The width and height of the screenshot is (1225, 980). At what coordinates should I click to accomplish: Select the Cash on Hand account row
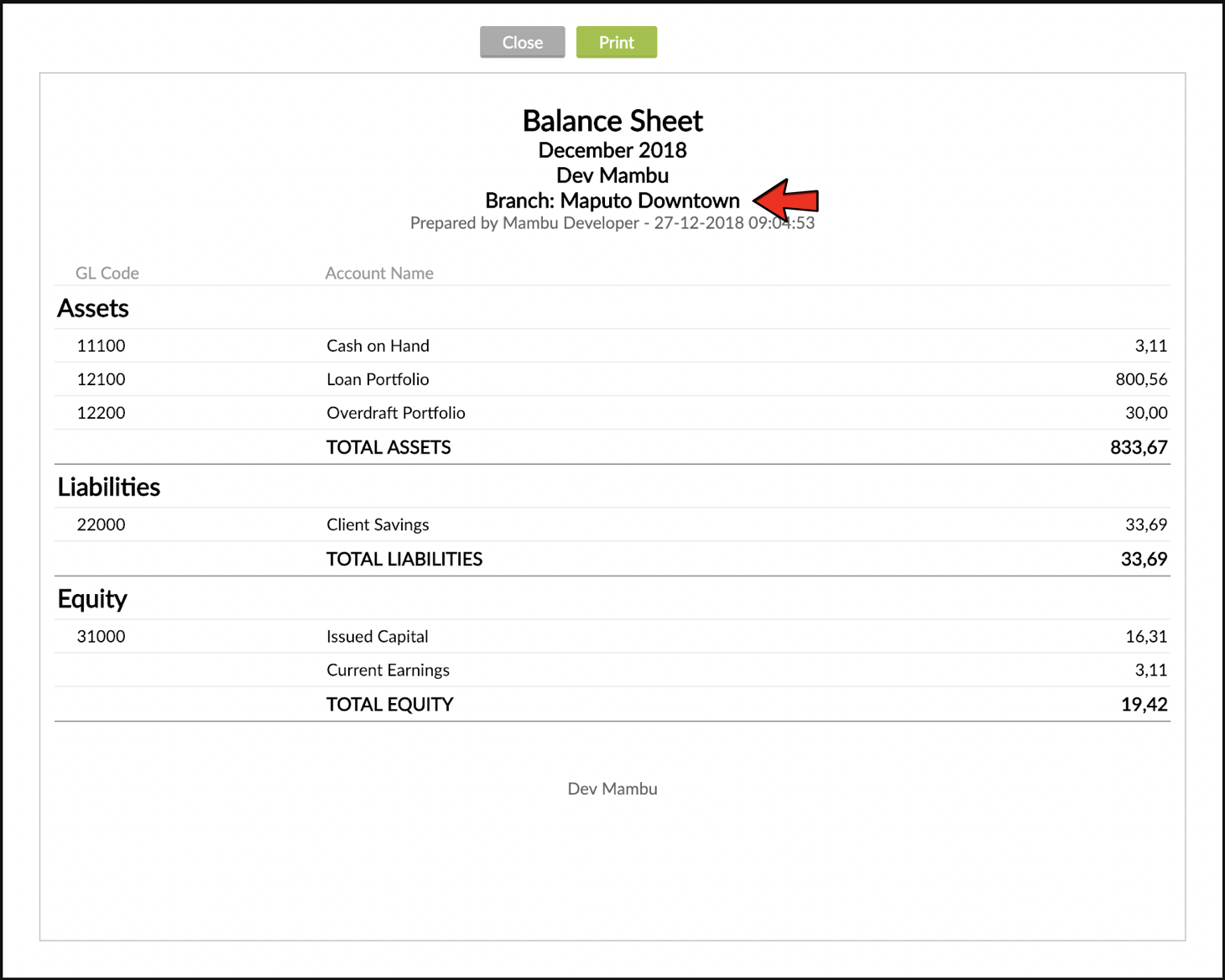[378, 346]
